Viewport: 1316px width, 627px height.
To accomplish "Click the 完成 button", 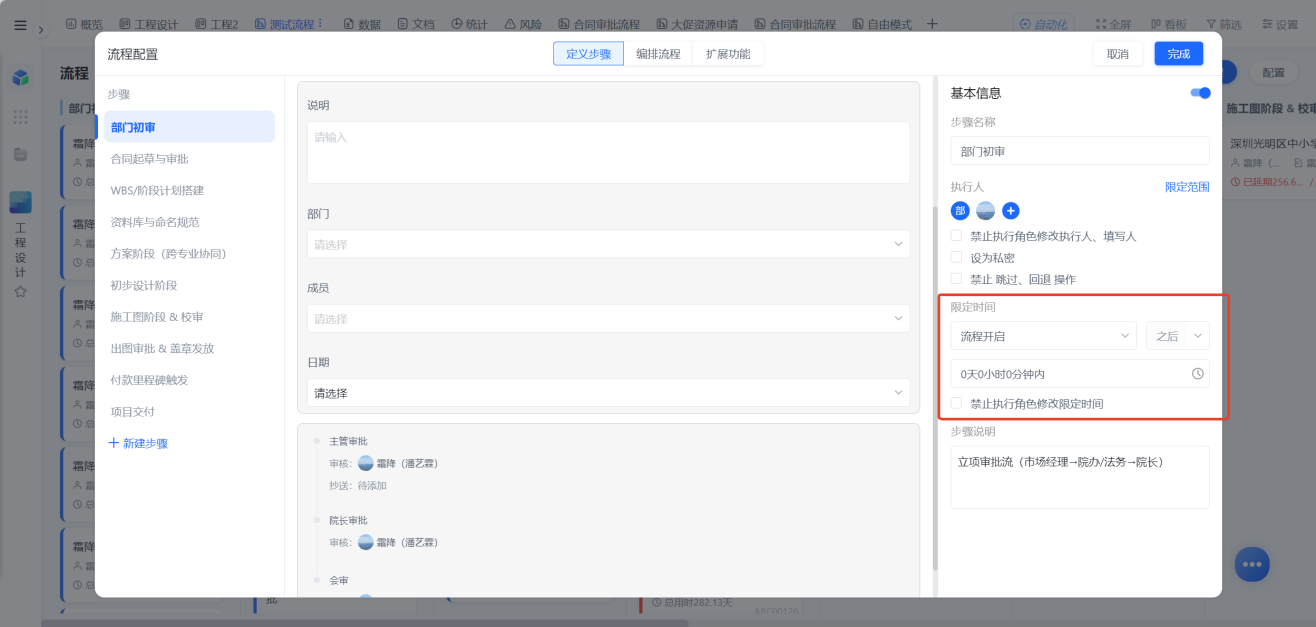I will pyautogui.click(x=1179, y=54).
